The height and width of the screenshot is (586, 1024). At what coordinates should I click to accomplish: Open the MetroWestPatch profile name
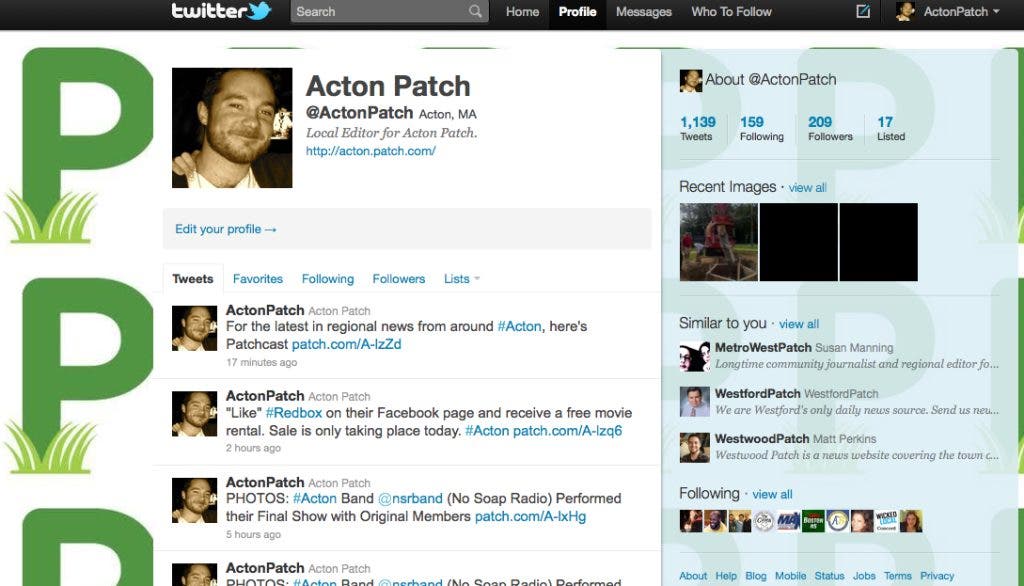[763, 348]
